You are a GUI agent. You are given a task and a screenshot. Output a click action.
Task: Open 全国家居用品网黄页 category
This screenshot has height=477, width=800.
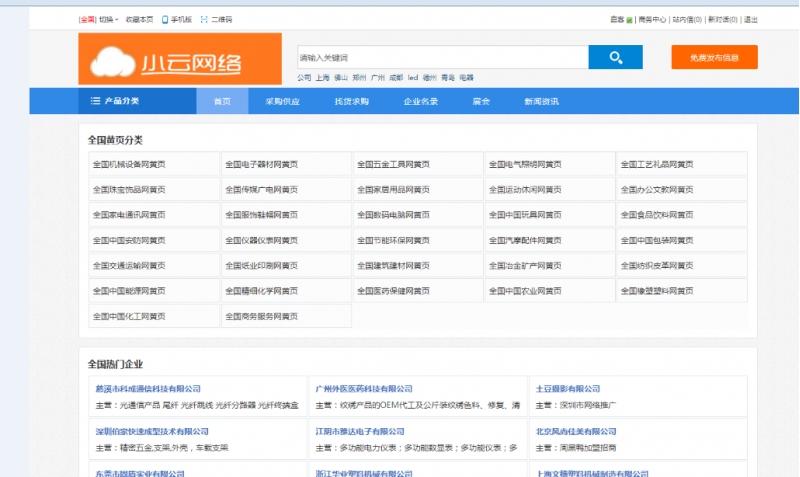click(x=393, y=189)
